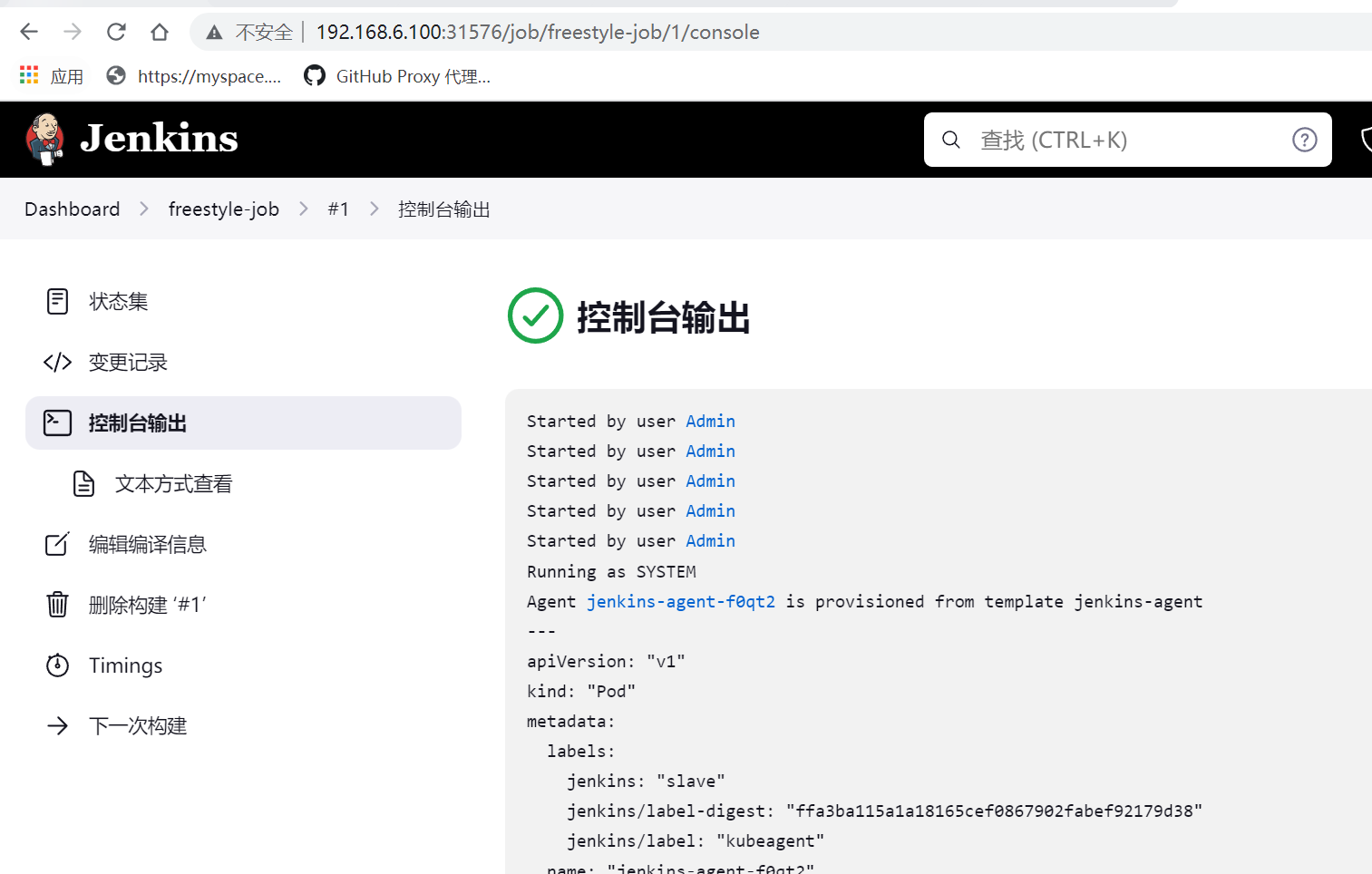The image size is (1372, 874).
Task: Open the GitHub Proxy bookmark
Action: coord(397,76)
